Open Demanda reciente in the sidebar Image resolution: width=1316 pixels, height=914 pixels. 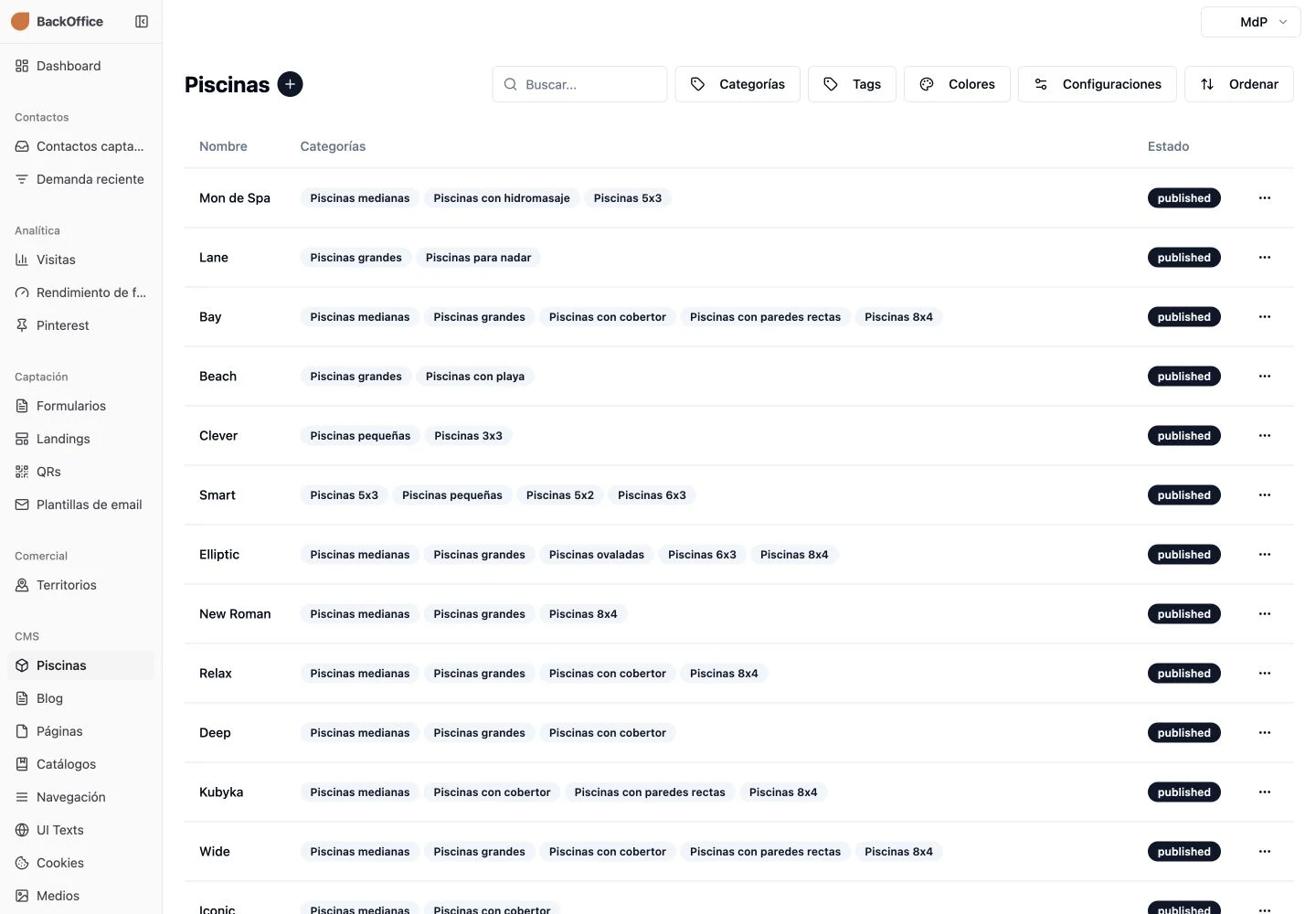[x=80, y=179]
